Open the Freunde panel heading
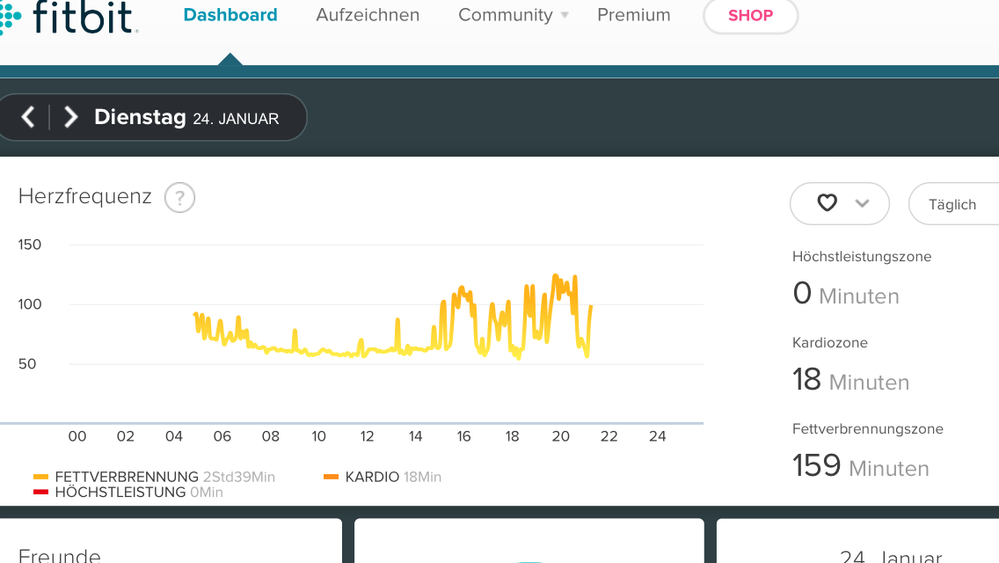The image size is (999, 563). pyautogui.click(x=60, y=554)
